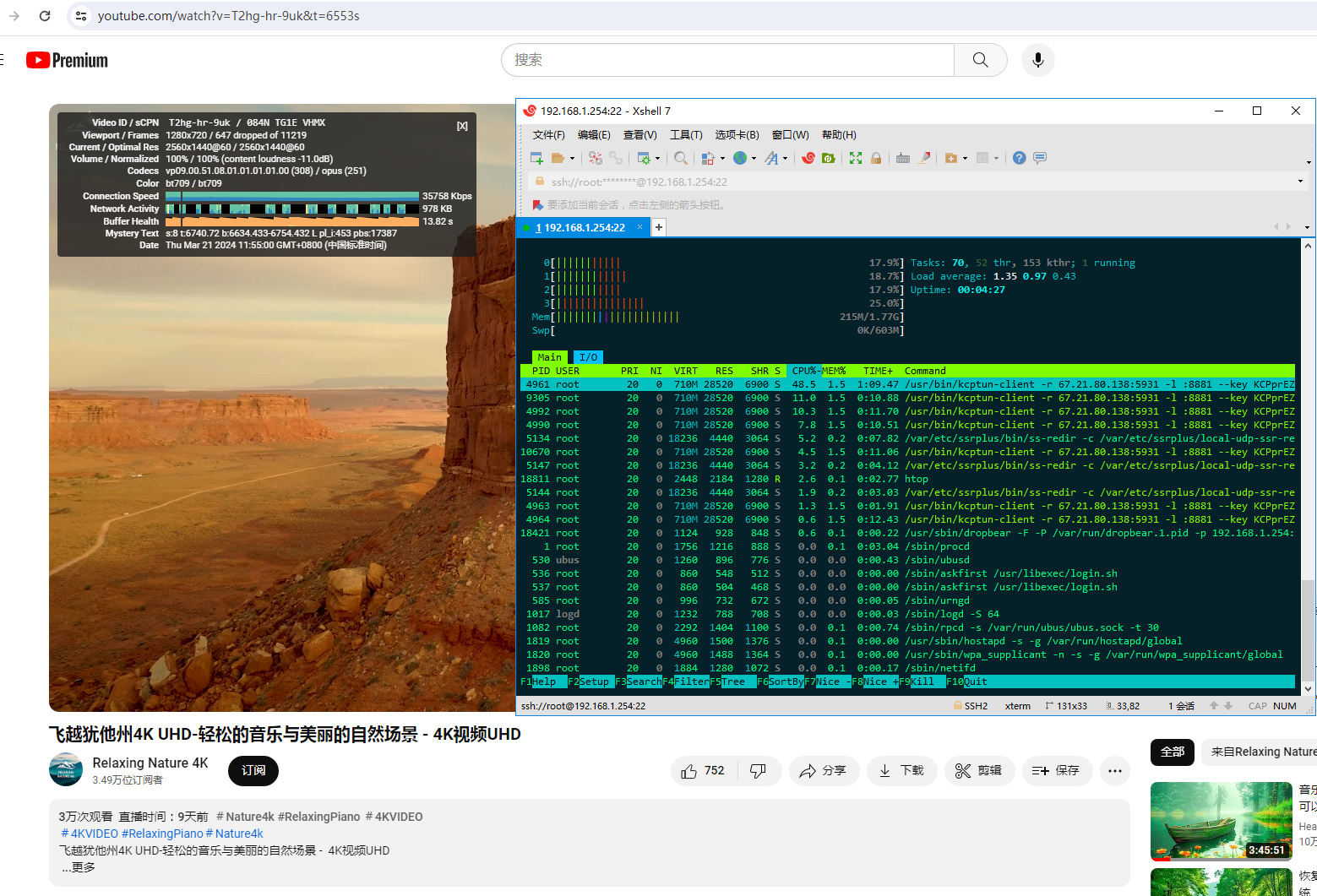Toggle the Main view tab in htop
The height and width of the screenshot is (896, 1317).
[x=549, y=357]
